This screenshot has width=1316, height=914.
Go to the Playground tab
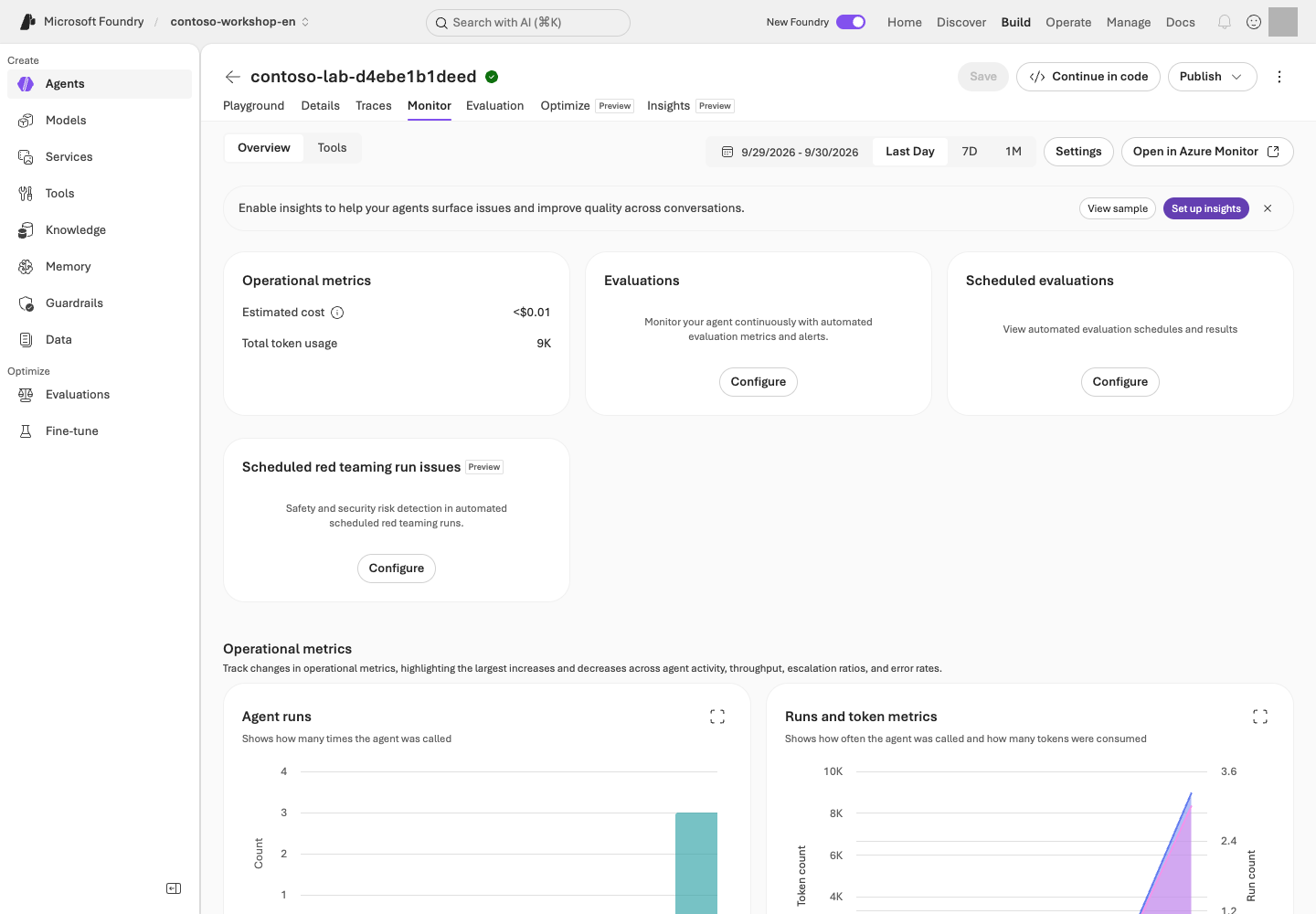[254, 106]
